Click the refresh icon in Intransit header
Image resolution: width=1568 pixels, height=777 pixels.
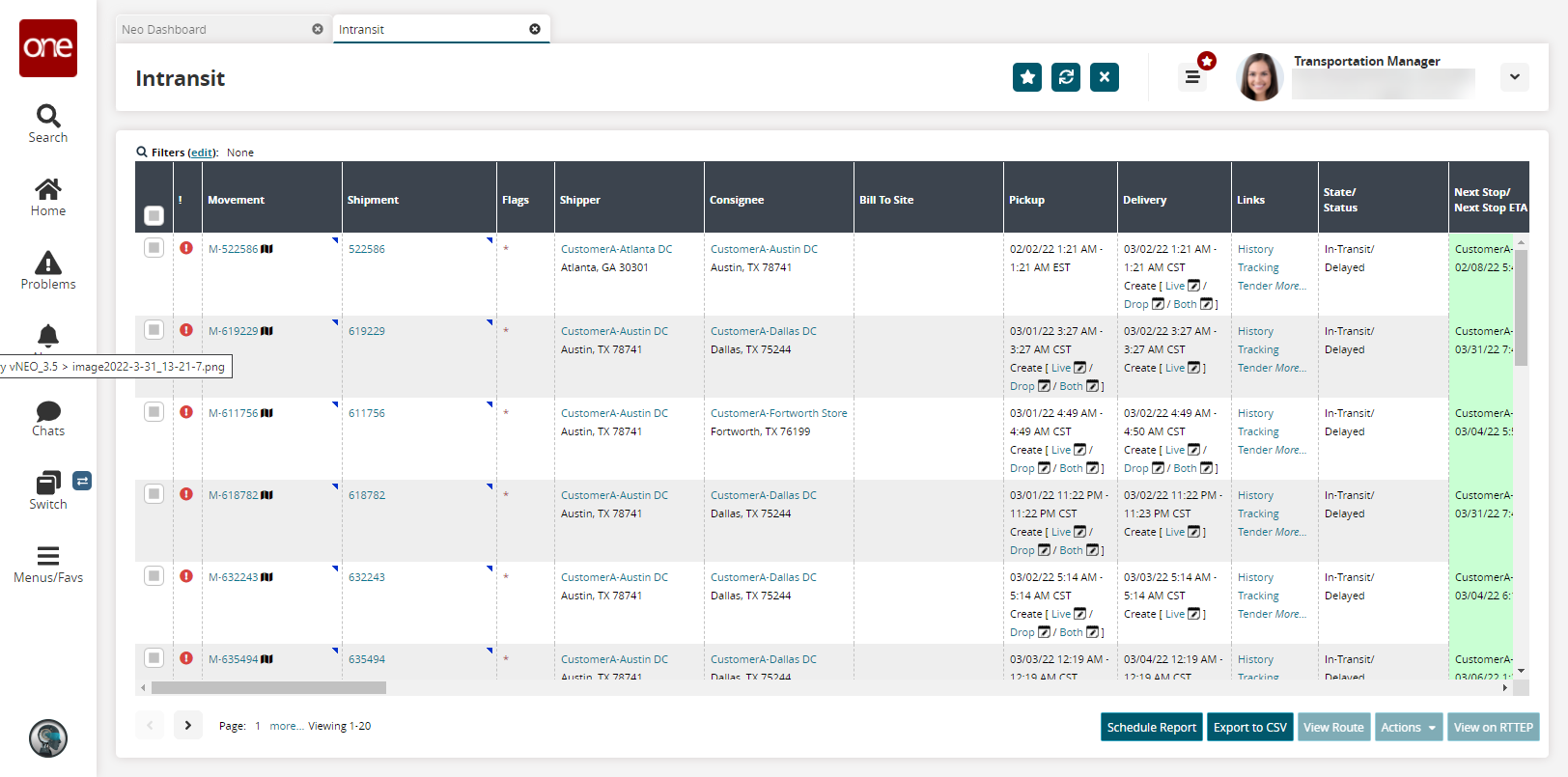1066,77
